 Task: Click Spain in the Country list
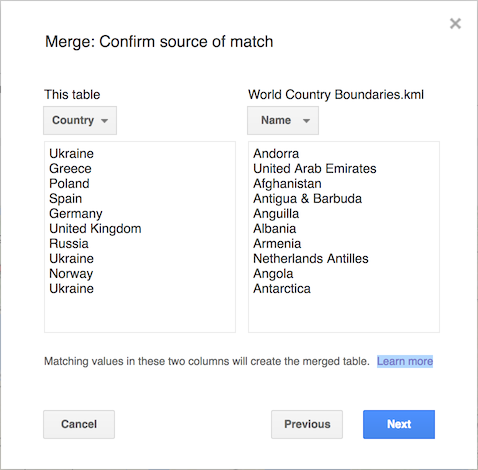point(66,199)
